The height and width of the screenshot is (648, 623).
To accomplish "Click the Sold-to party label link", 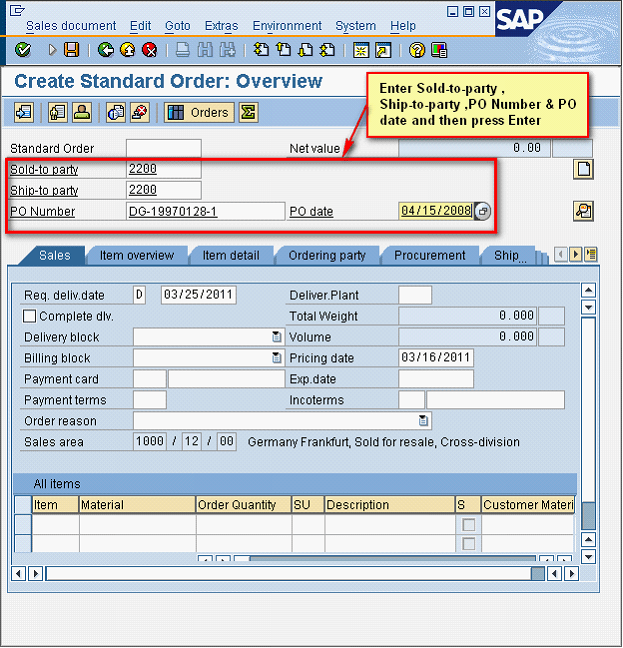I will click(44, 169).
